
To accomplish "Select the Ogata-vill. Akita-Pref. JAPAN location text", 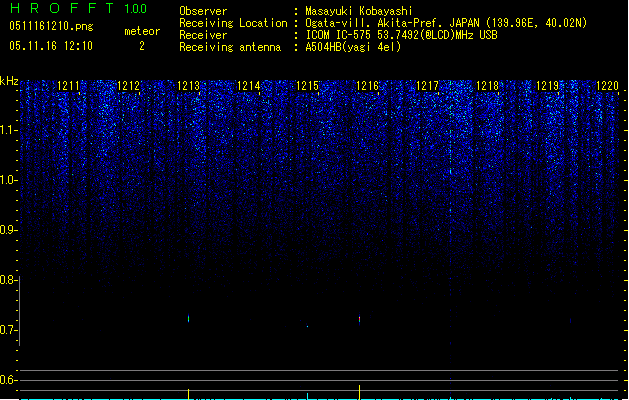I will coord(446,23).
